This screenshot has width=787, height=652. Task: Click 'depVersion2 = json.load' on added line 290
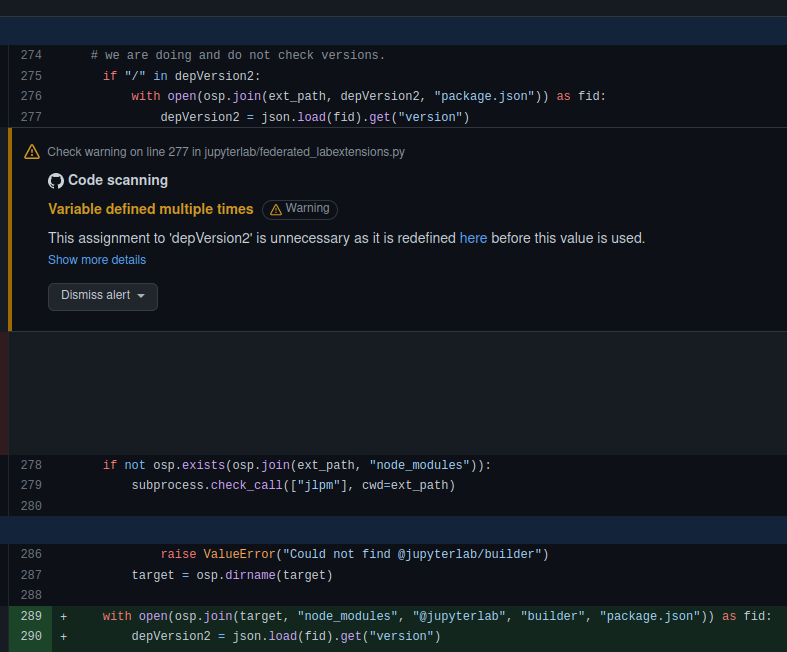tap(286, 636)
